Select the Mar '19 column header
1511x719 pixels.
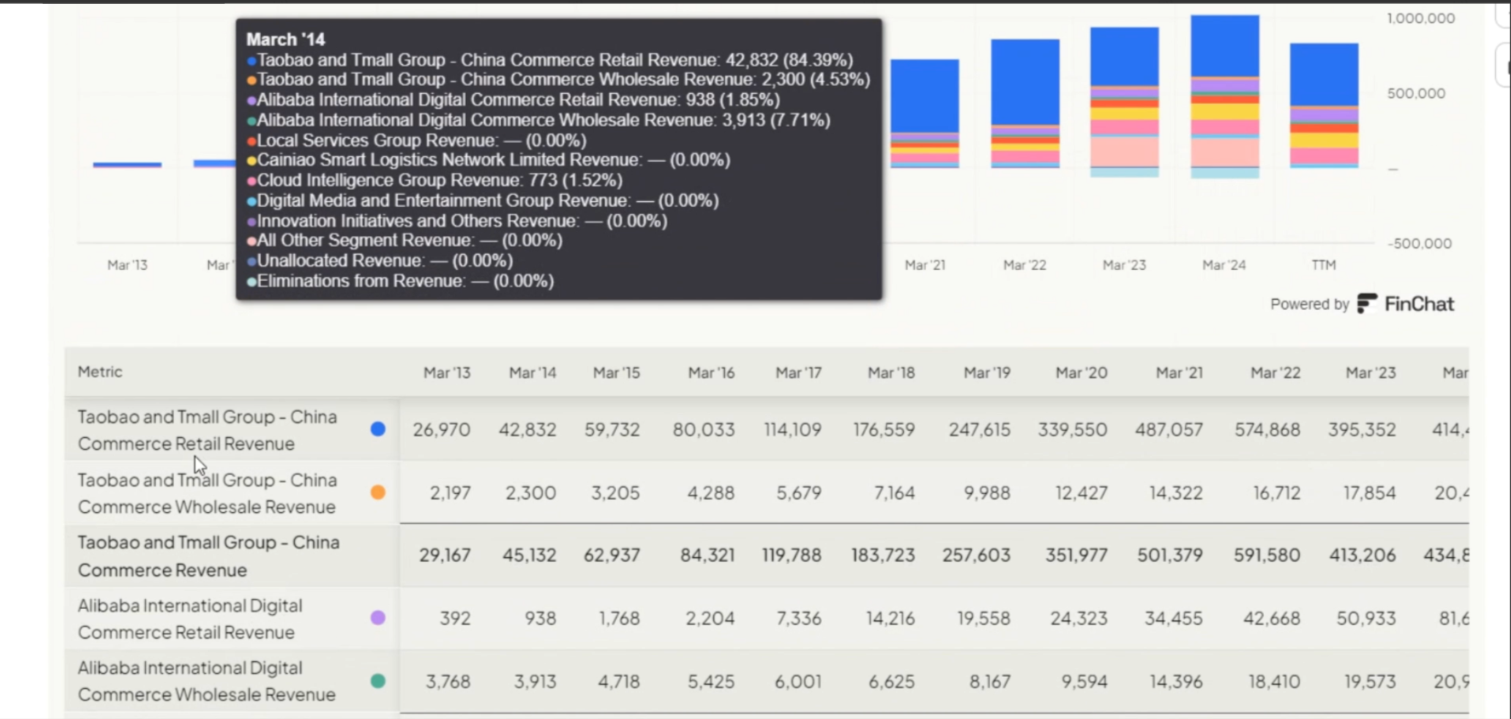pos(987,373)
